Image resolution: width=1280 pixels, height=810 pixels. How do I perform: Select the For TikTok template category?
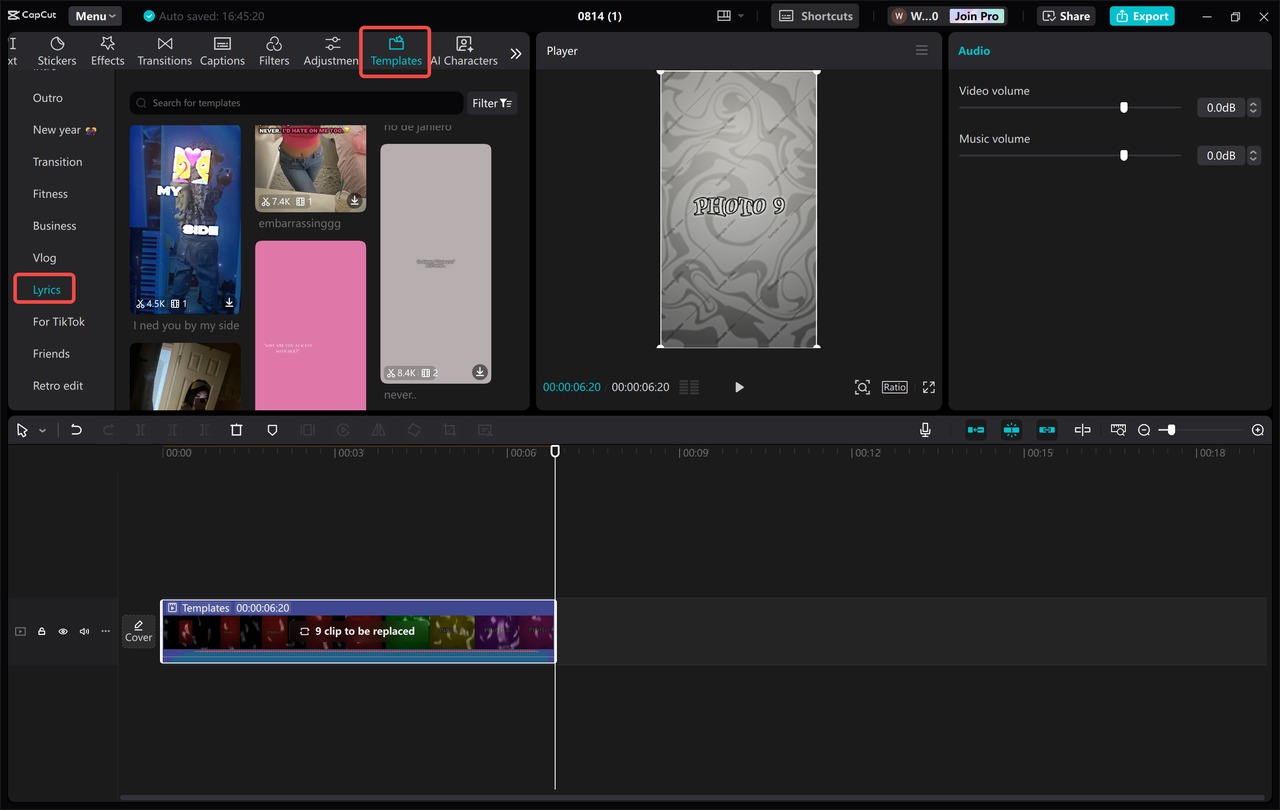59,322
